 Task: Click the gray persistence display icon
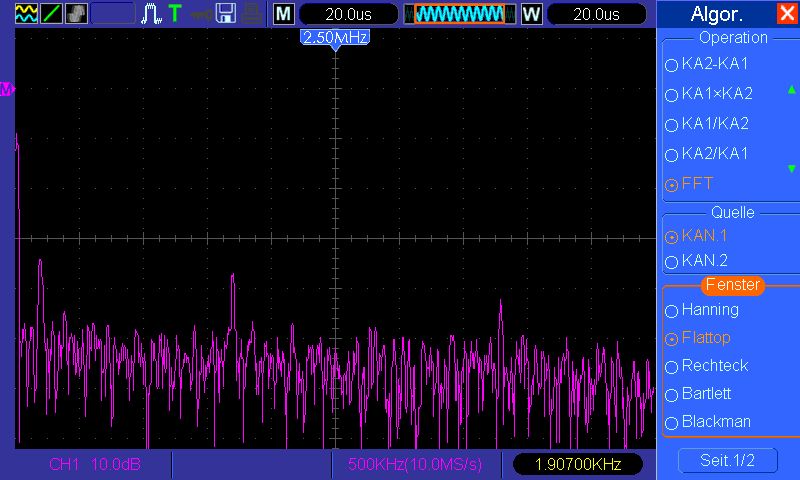pyautogui.click(x=76, y=14)
